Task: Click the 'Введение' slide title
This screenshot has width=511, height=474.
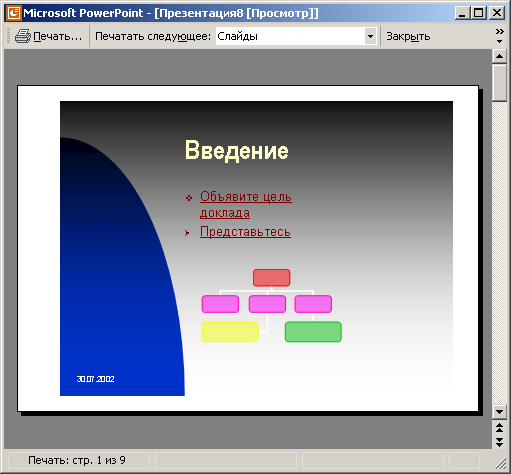Action: tap(237, 151)
